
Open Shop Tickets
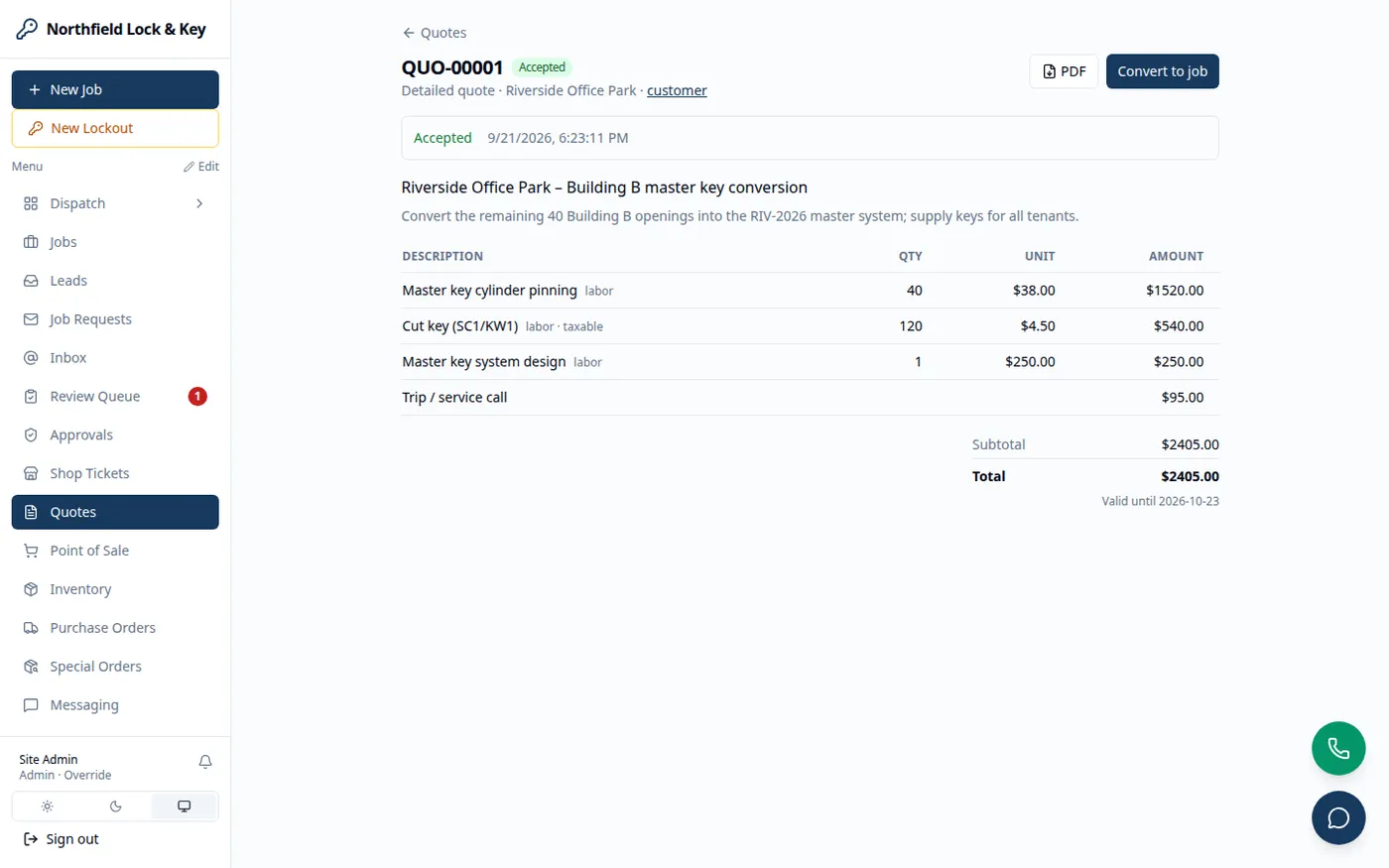(115, 474)
